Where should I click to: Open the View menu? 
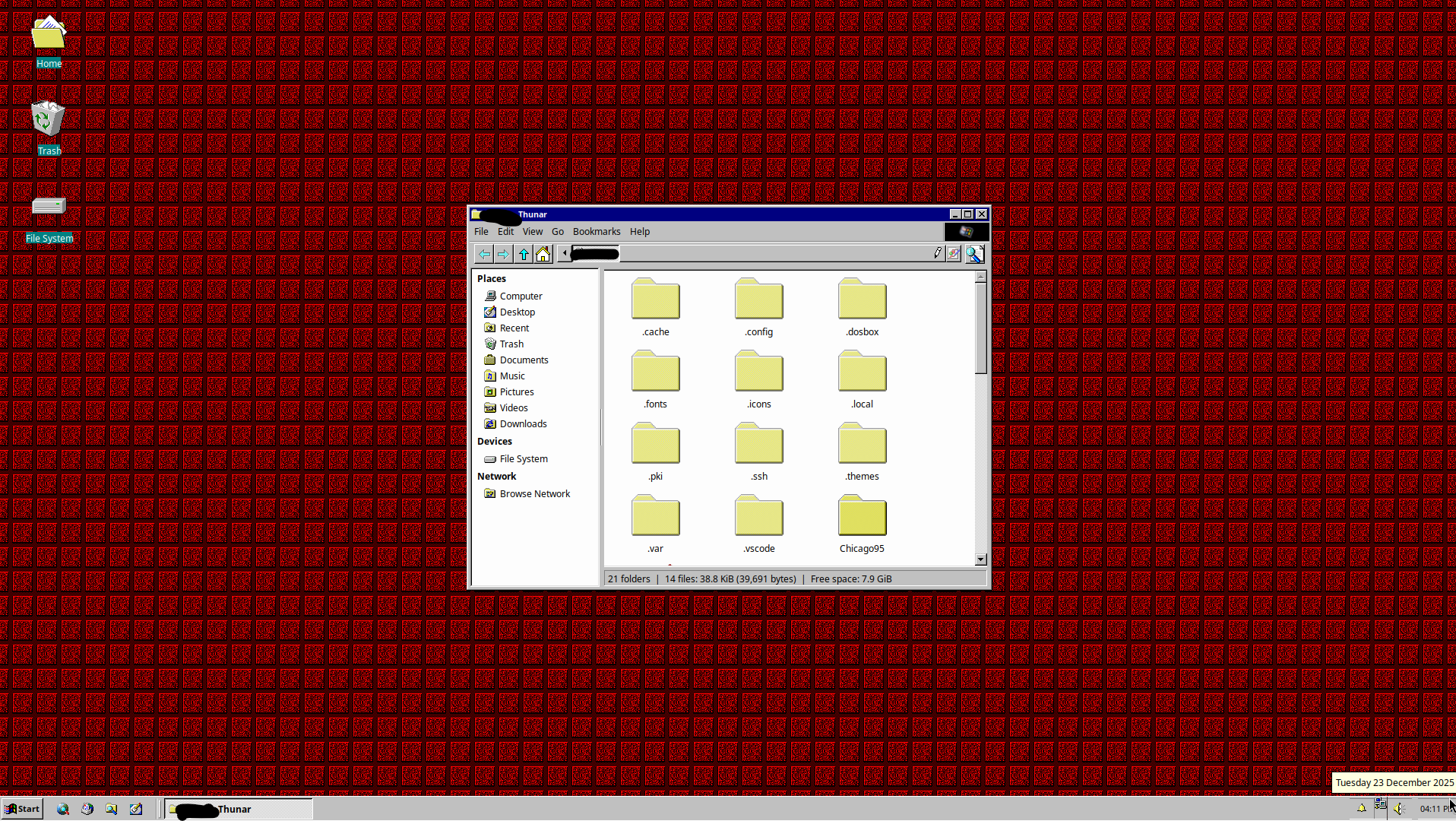coord(533,232)
